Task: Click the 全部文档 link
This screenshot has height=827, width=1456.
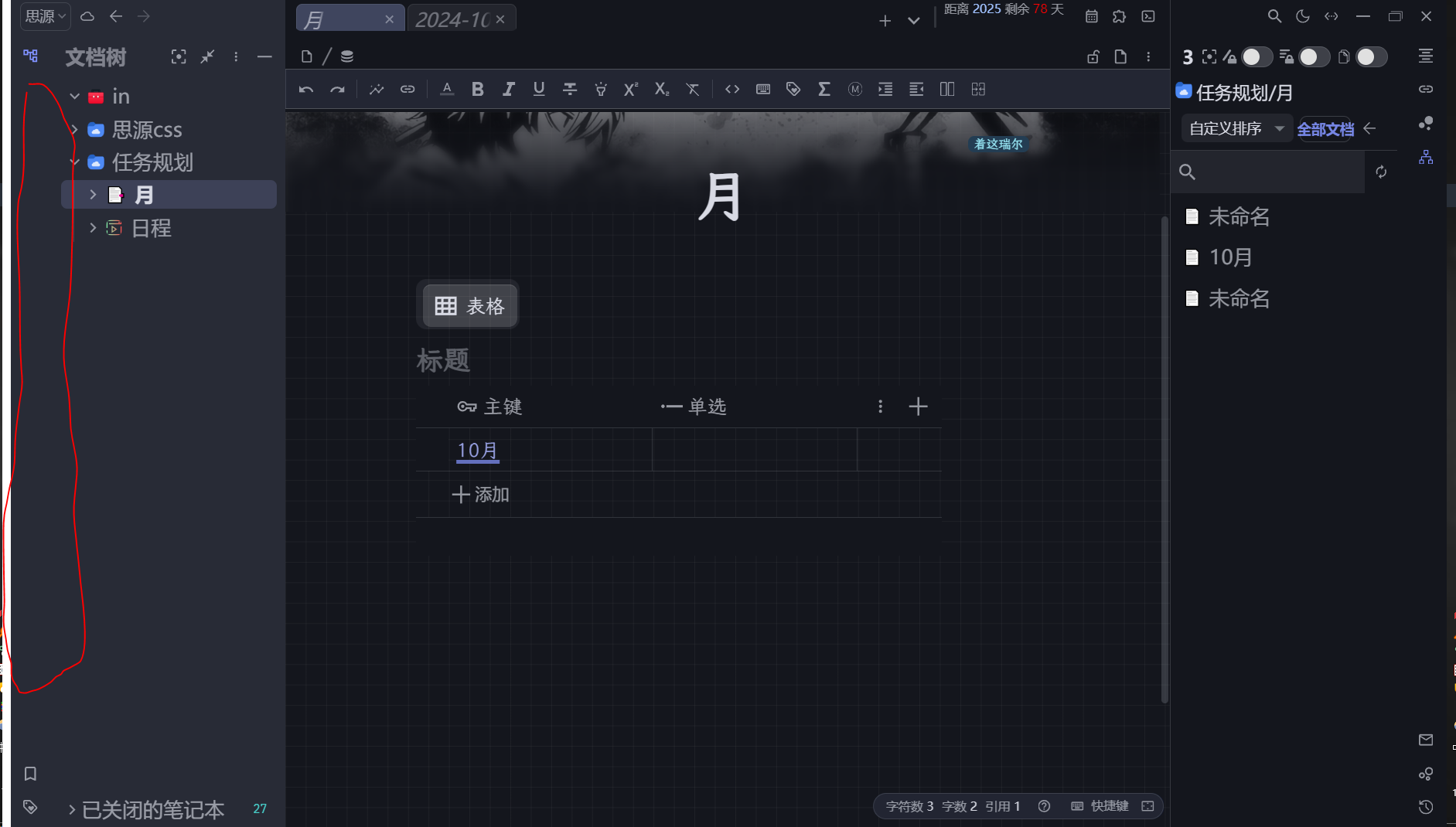Action: pyautogui.click(x=1325, y=129)
